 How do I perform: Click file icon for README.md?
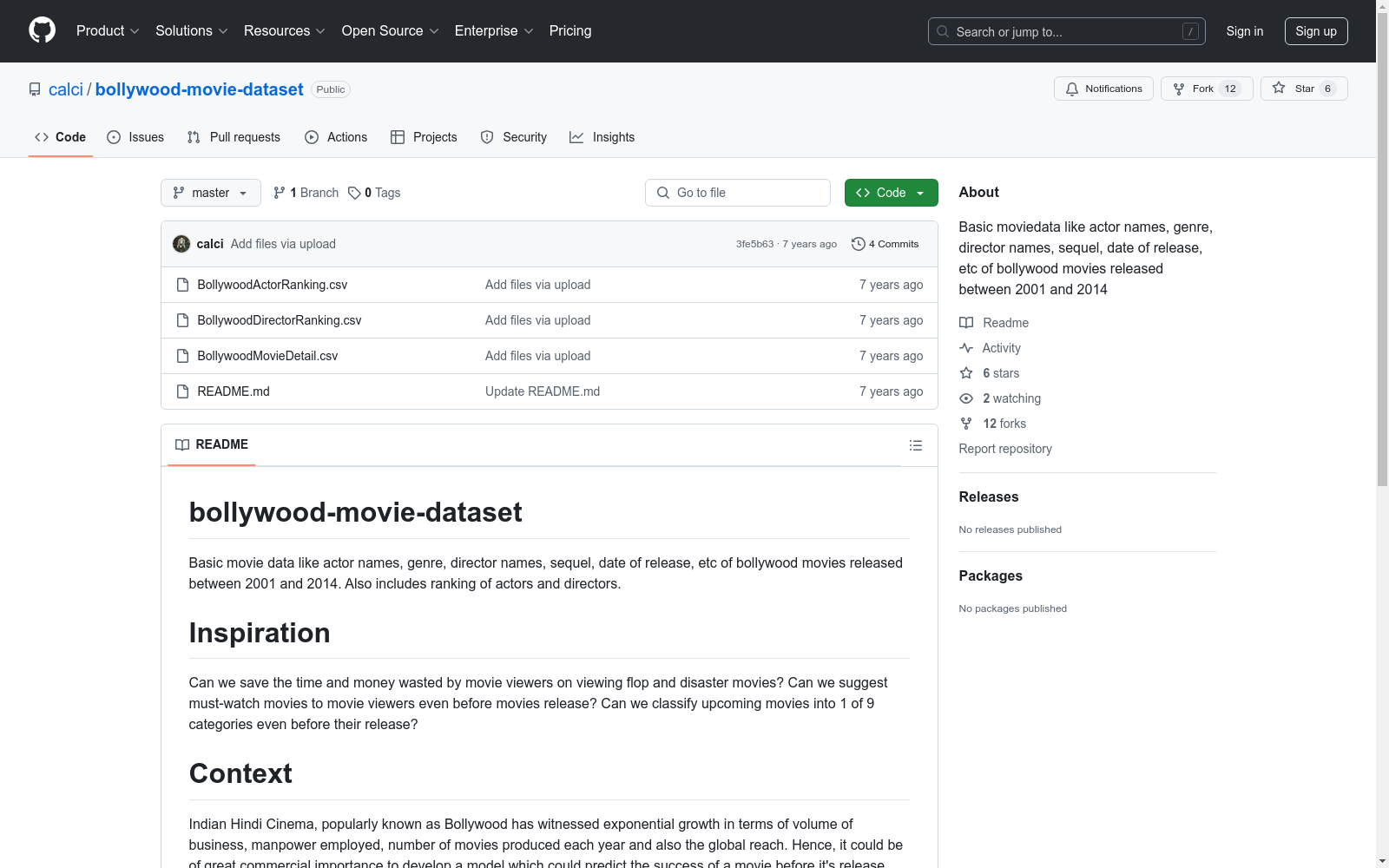(x=182, y=391)
